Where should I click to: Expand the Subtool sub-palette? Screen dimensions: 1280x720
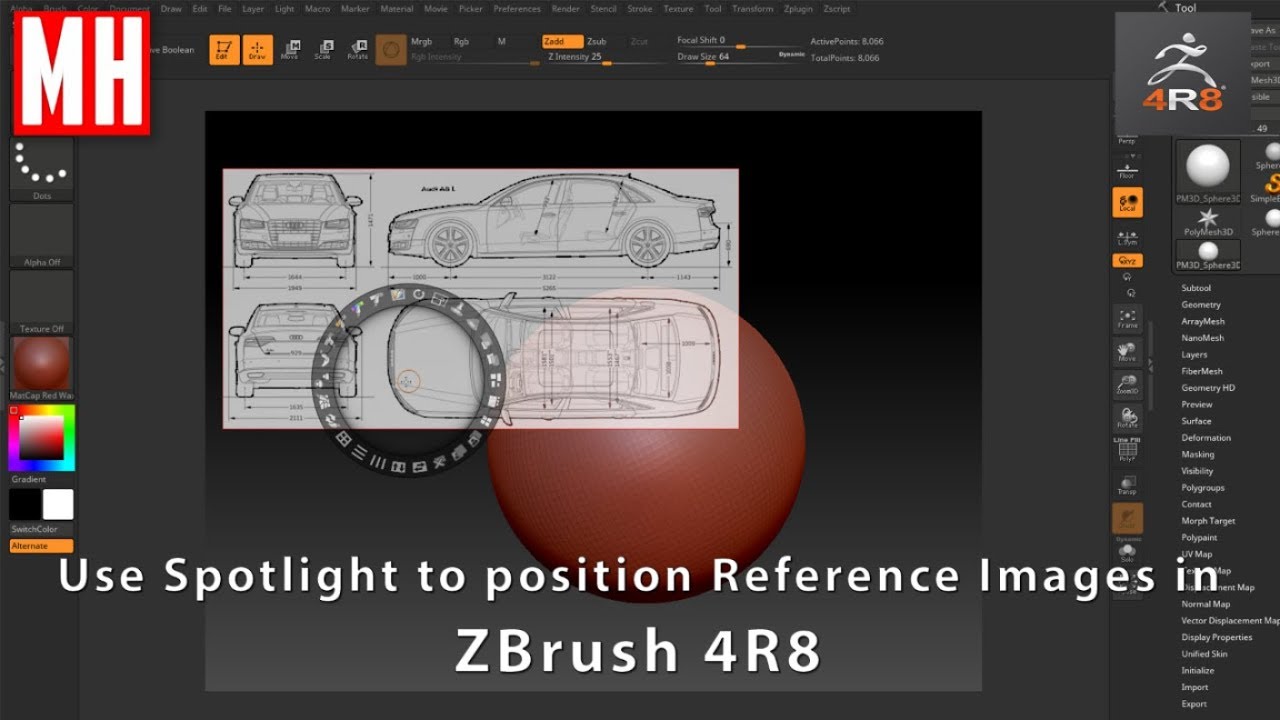click(x=1196, y=288)
